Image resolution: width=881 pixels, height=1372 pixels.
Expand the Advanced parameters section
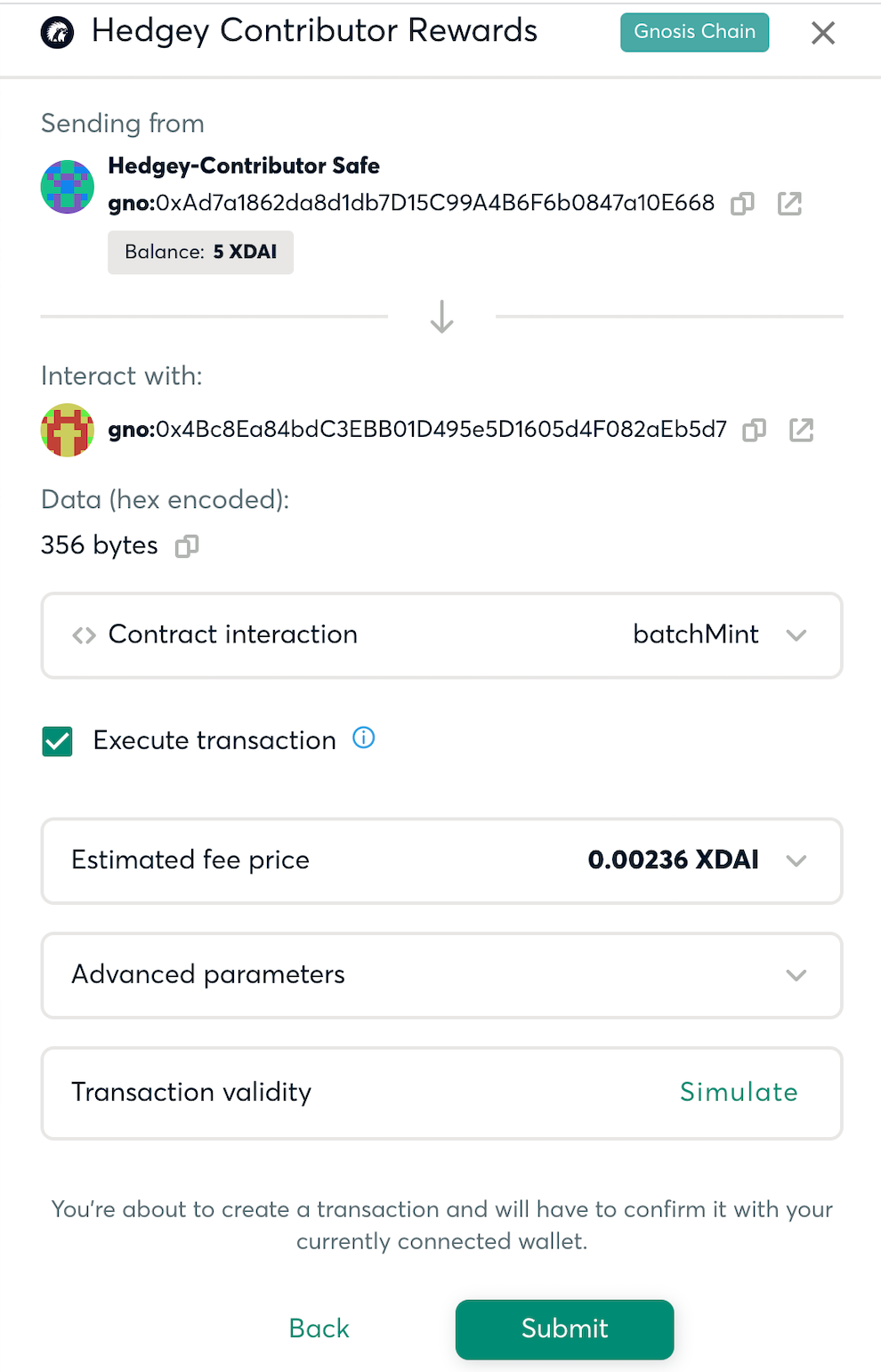pyautogui.click(x=441, y=975)
